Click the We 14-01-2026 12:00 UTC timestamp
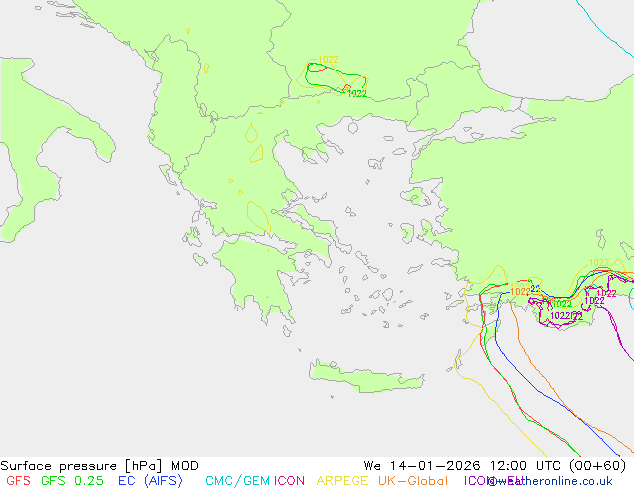Image resolution: width=634 pixels, height=490 pixels. tap(495, 466)
